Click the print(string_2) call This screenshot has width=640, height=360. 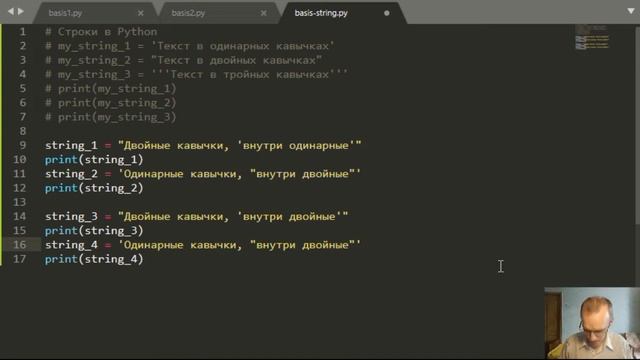point(94,188)
